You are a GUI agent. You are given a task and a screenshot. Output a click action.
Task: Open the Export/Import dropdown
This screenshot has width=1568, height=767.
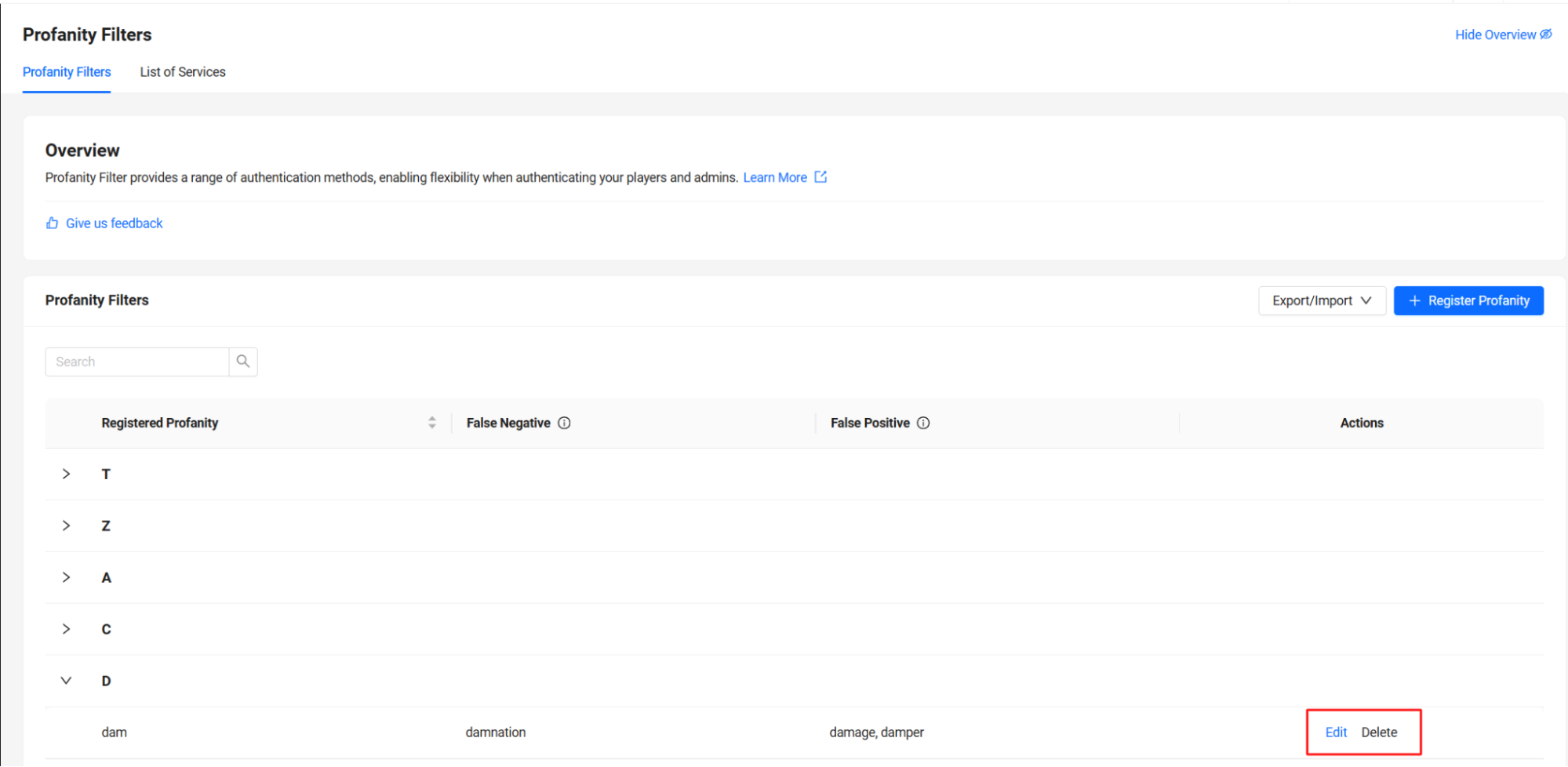click(1322, 301)
